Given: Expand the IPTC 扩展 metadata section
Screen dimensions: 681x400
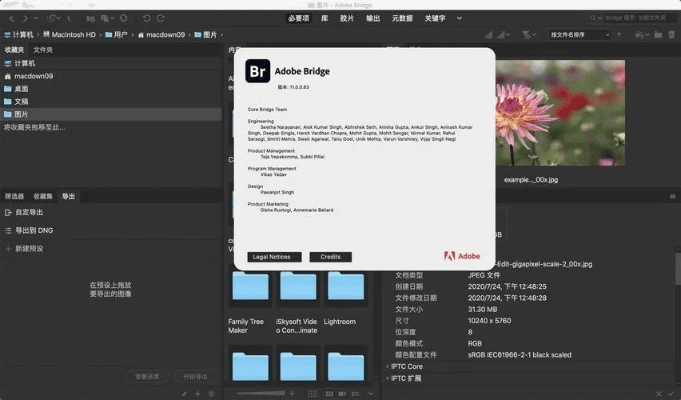Looking at the screenshot, I should pyautogui.click(x=390, y=379).
